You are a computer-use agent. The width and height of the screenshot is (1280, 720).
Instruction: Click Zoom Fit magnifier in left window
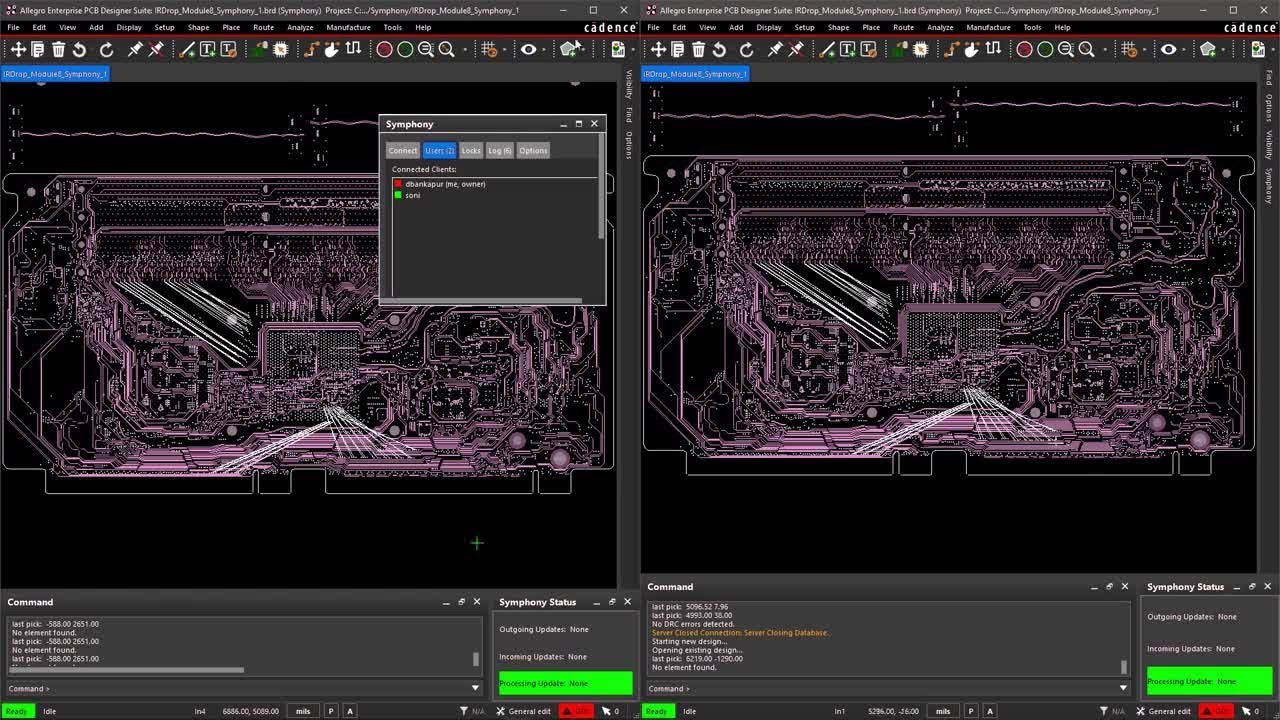[446, 49]
